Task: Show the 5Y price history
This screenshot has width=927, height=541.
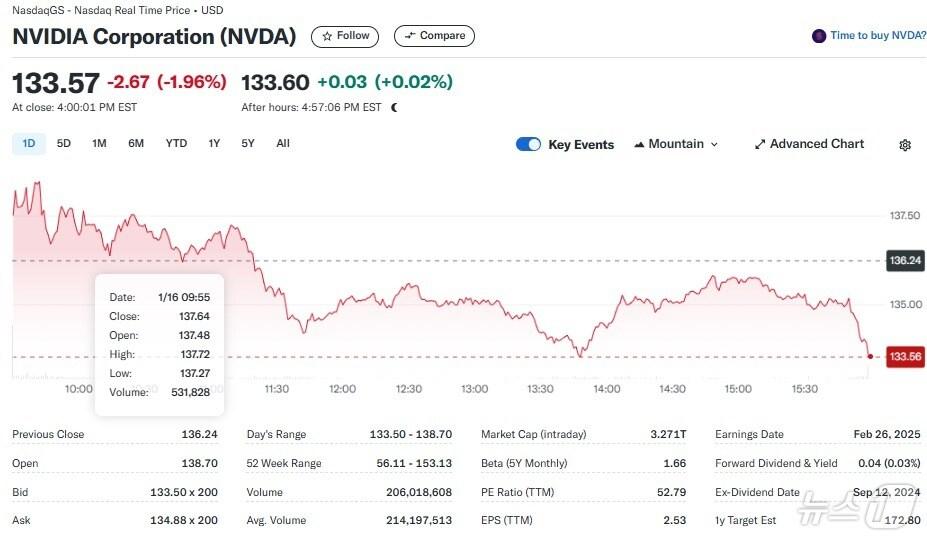Action: click(248, 144)
